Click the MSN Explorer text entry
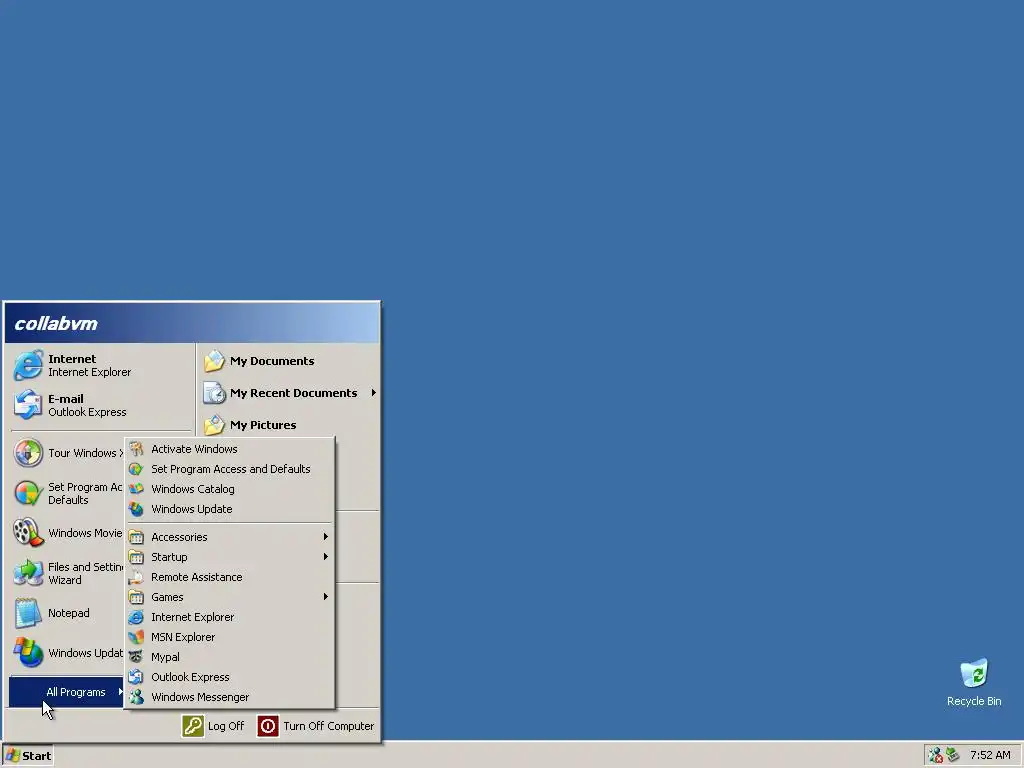This screenshot has width=1024, height=768. pyautogui.click(x=183, y=637)
